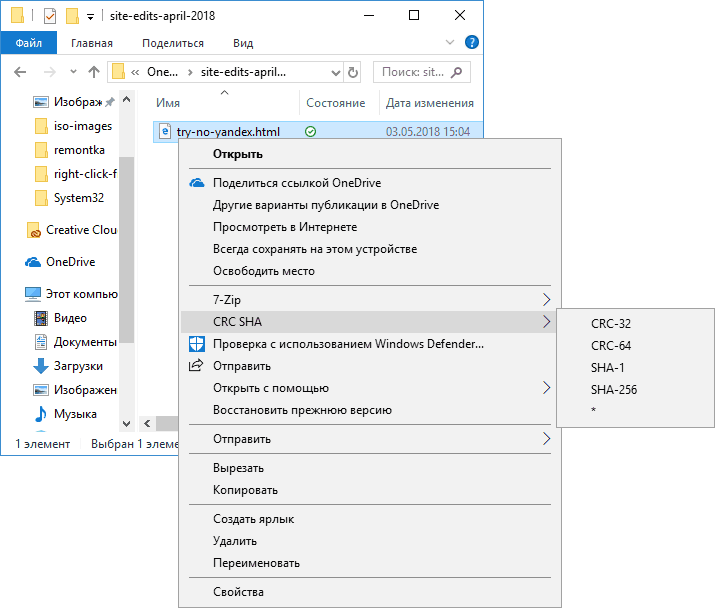Image resolution: width=715 pixels, height=608 pixels.
Task: Click the search magnifier icon
Action: click(456, 72)
